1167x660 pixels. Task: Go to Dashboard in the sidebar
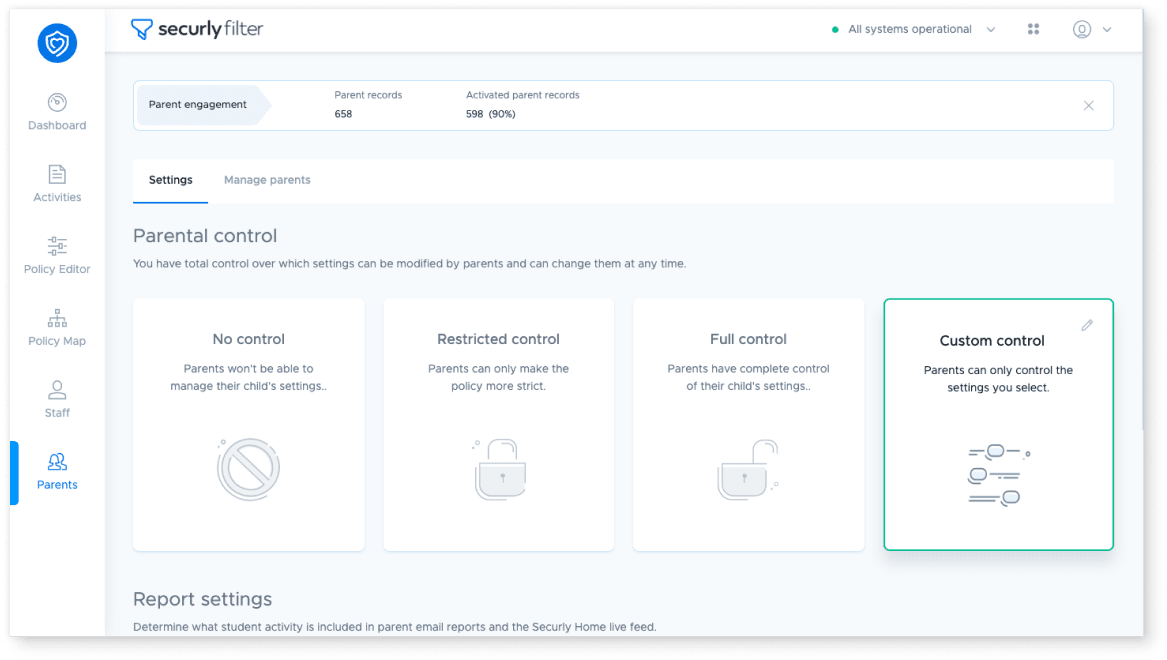57,112
